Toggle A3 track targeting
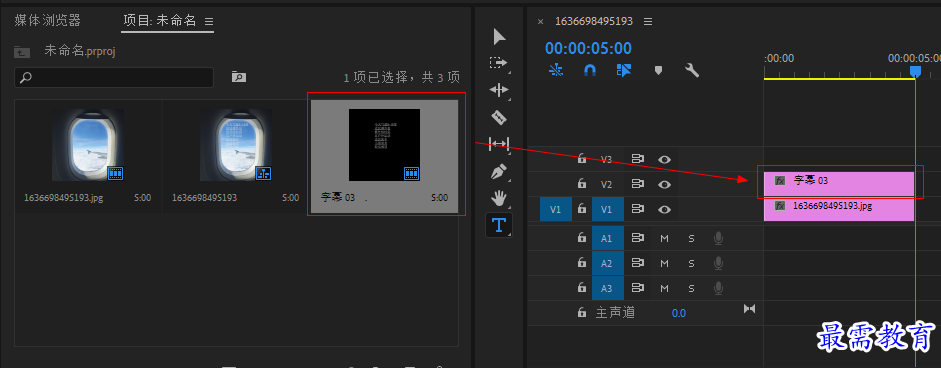 (x=607, y=289)
